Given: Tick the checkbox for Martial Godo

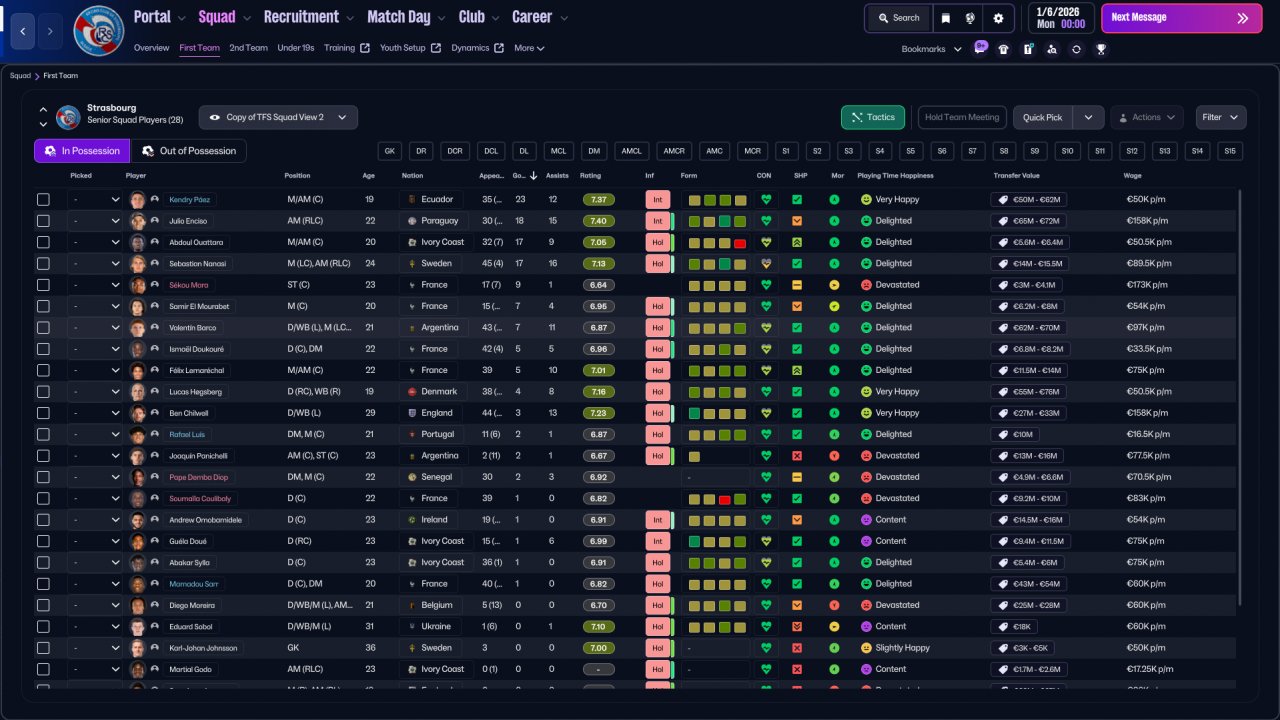Looking at the screenshot, I should (x=43, y=670).
